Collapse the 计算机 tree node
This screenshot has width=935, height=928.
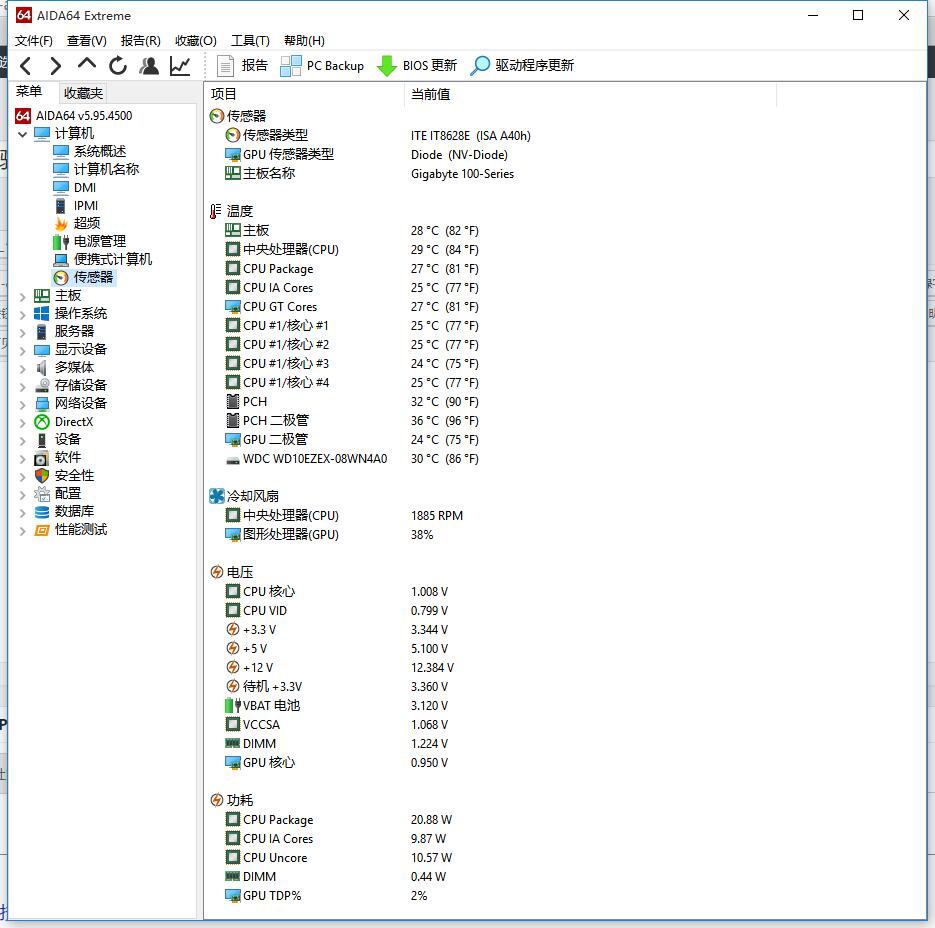[x=23, y=134]
